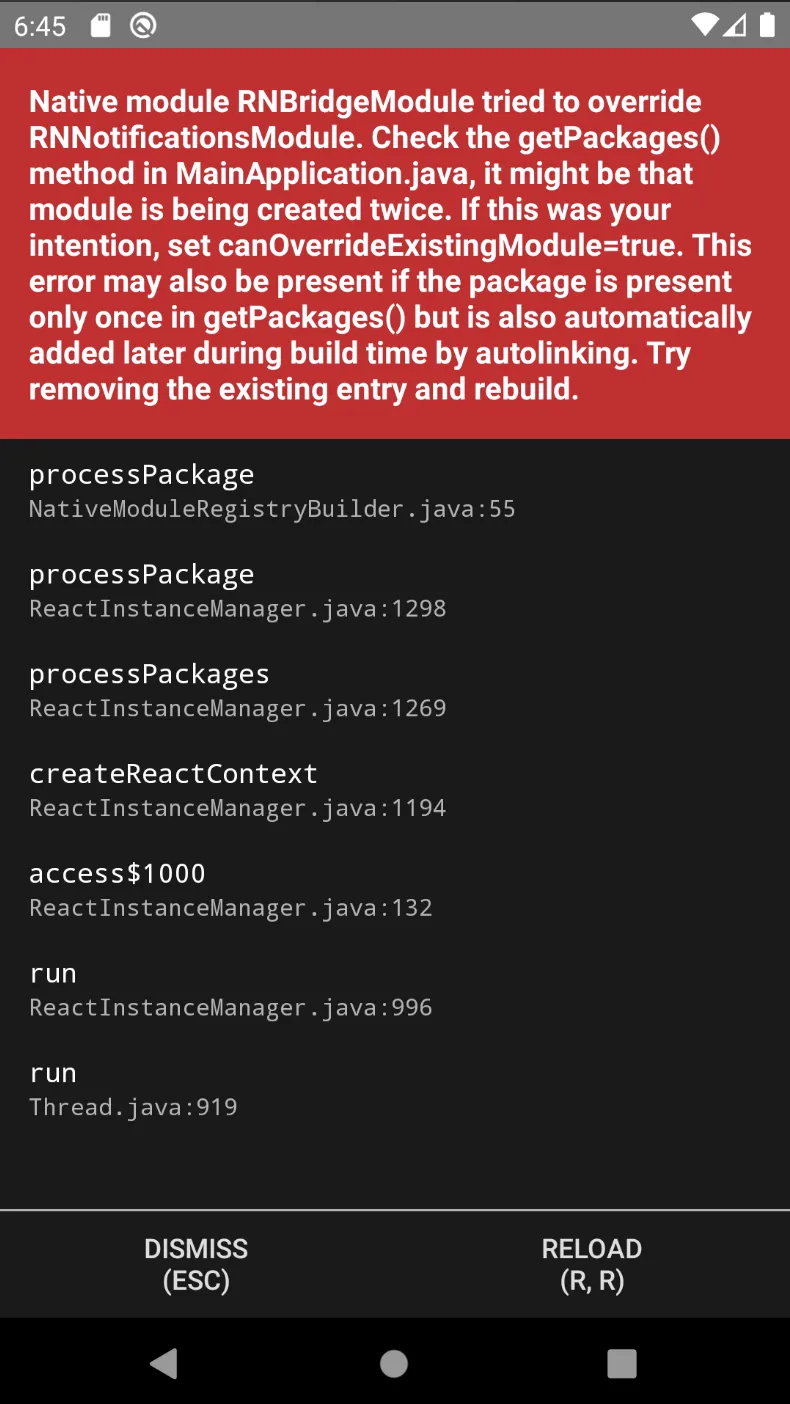790x1404 pixels.
Task: Tap the cellular signal strength icon
Action: tap(736, 25)
